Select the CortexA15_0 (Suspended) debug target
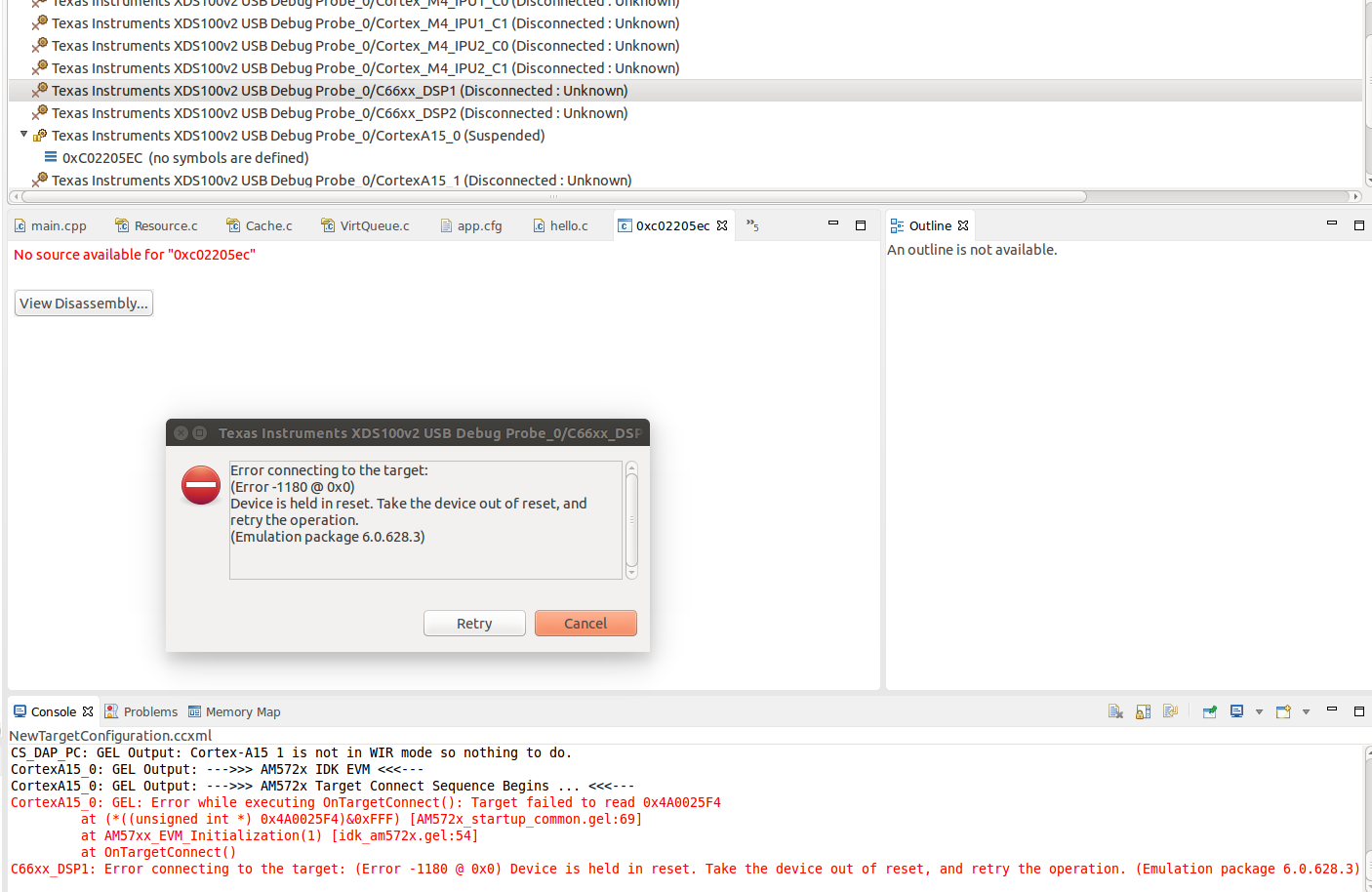The image size is (1372, 892). point(299,136)
